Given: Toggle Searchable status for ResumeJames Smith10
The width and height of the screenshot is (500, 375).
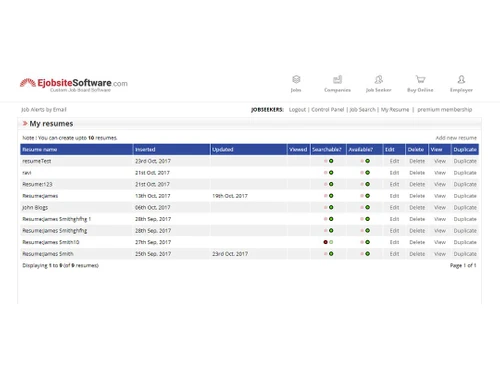Looking at the screenshot, I should click(328, 242).
